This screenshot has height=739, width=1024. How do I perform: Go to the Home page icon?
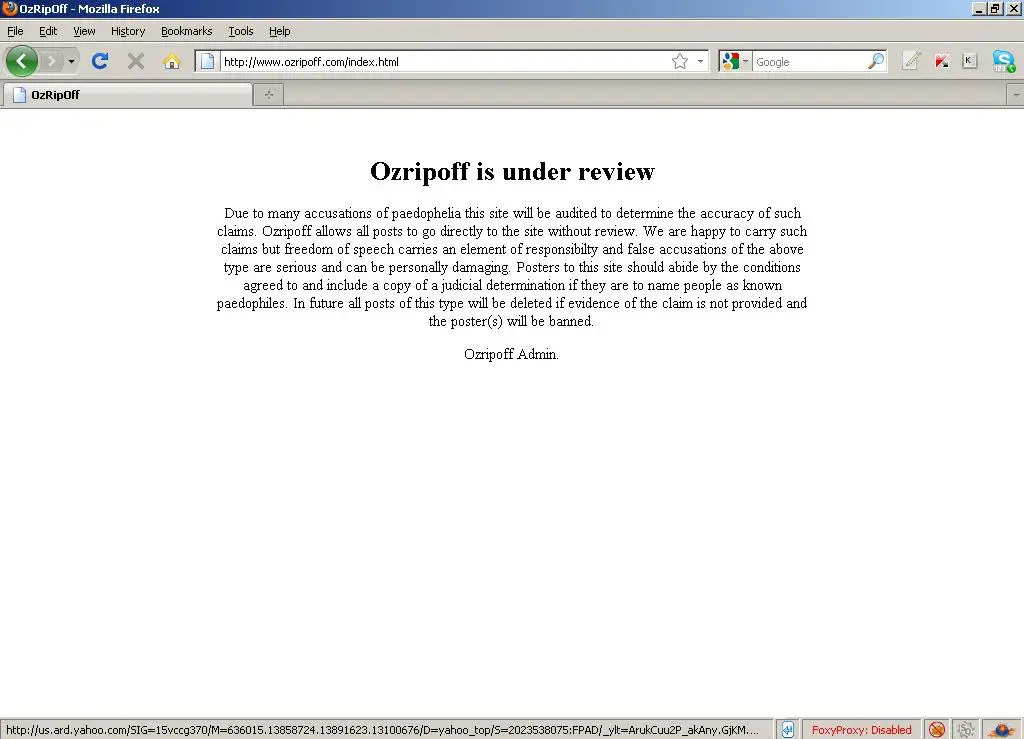pos(172,61)
